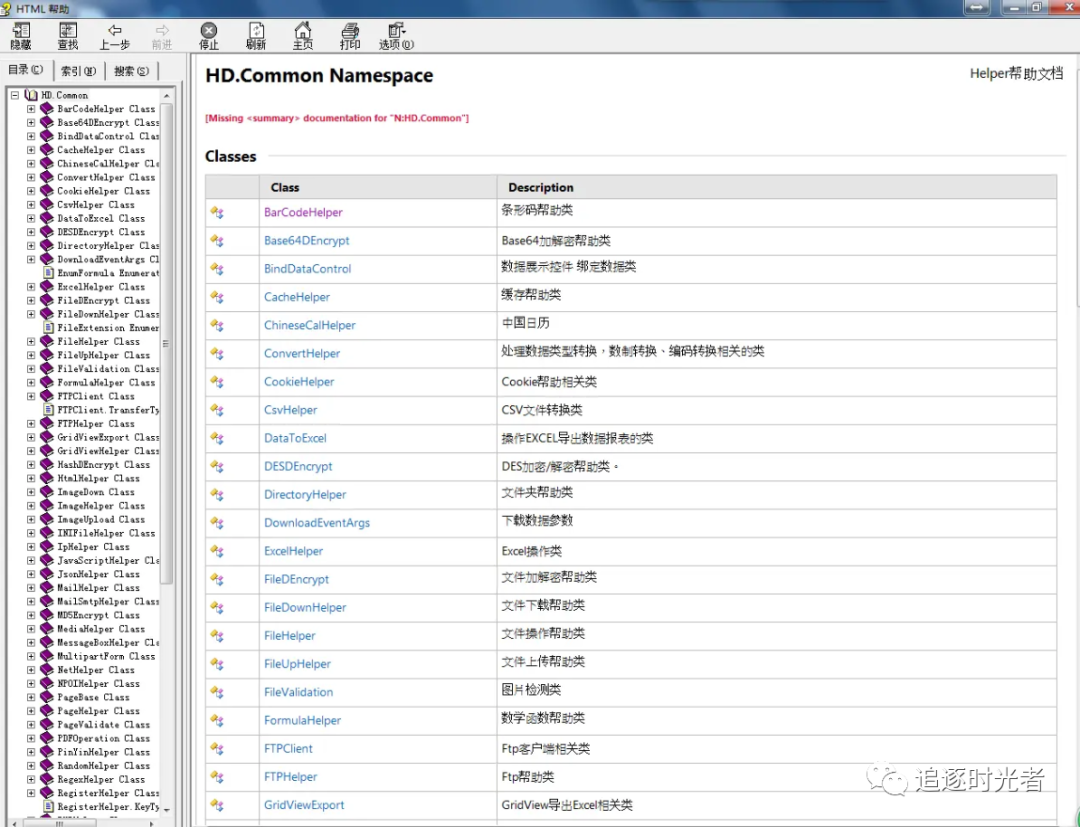
Task: Open the ConvertHelper class link
Action: 302,353
